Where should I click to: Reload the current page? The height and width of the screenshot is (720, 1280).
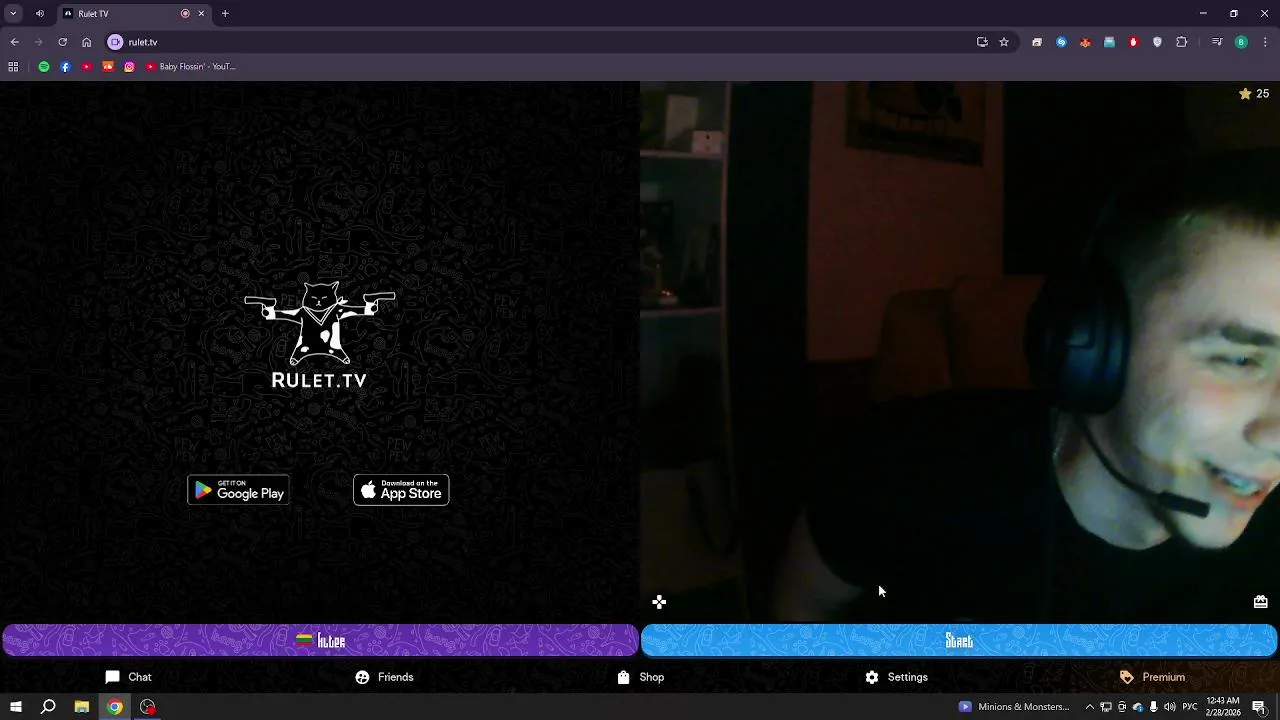click(62, 42)
